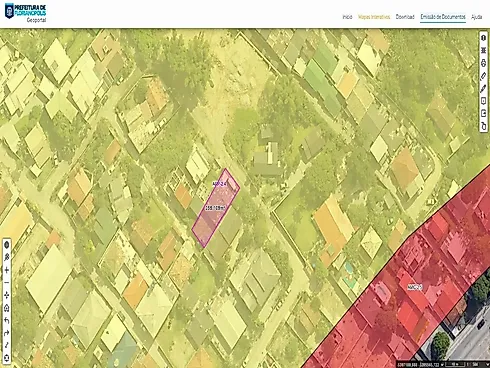490x368 pixels.
Task: Click the ARP-2.4 label on selected parcel
Action: coord(220,184)
